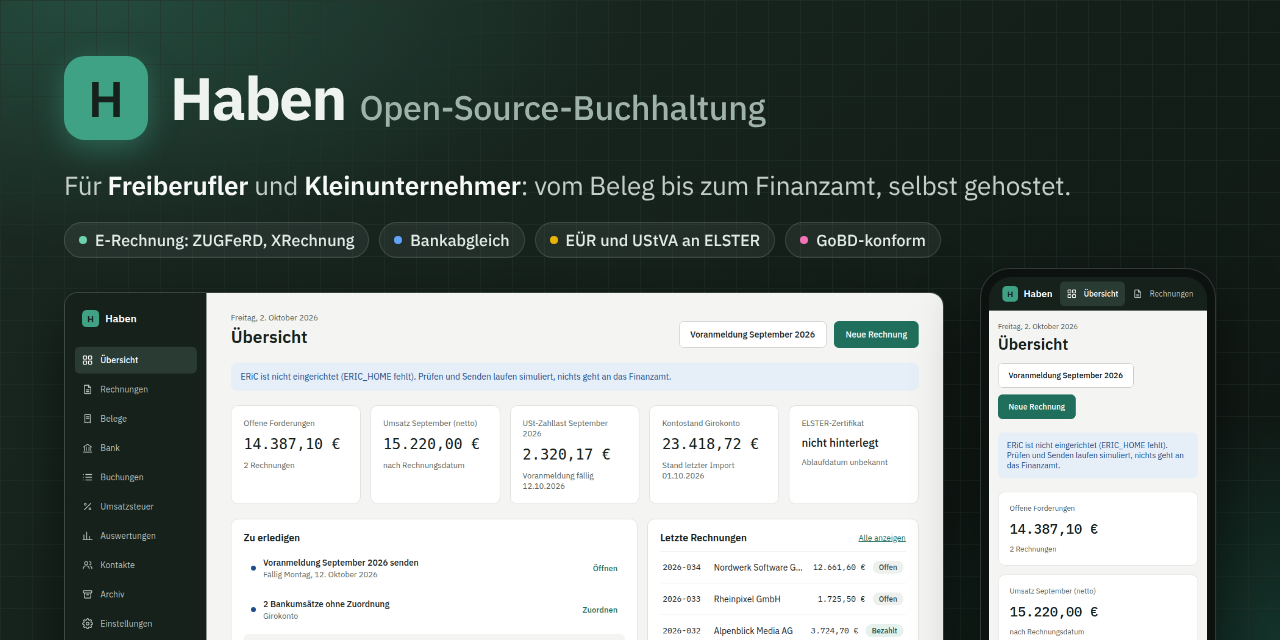This screenshot has height=640, width=1280.
Task: Click the Öffnen link for Voranmeldung task
Action: pos(605,568)
